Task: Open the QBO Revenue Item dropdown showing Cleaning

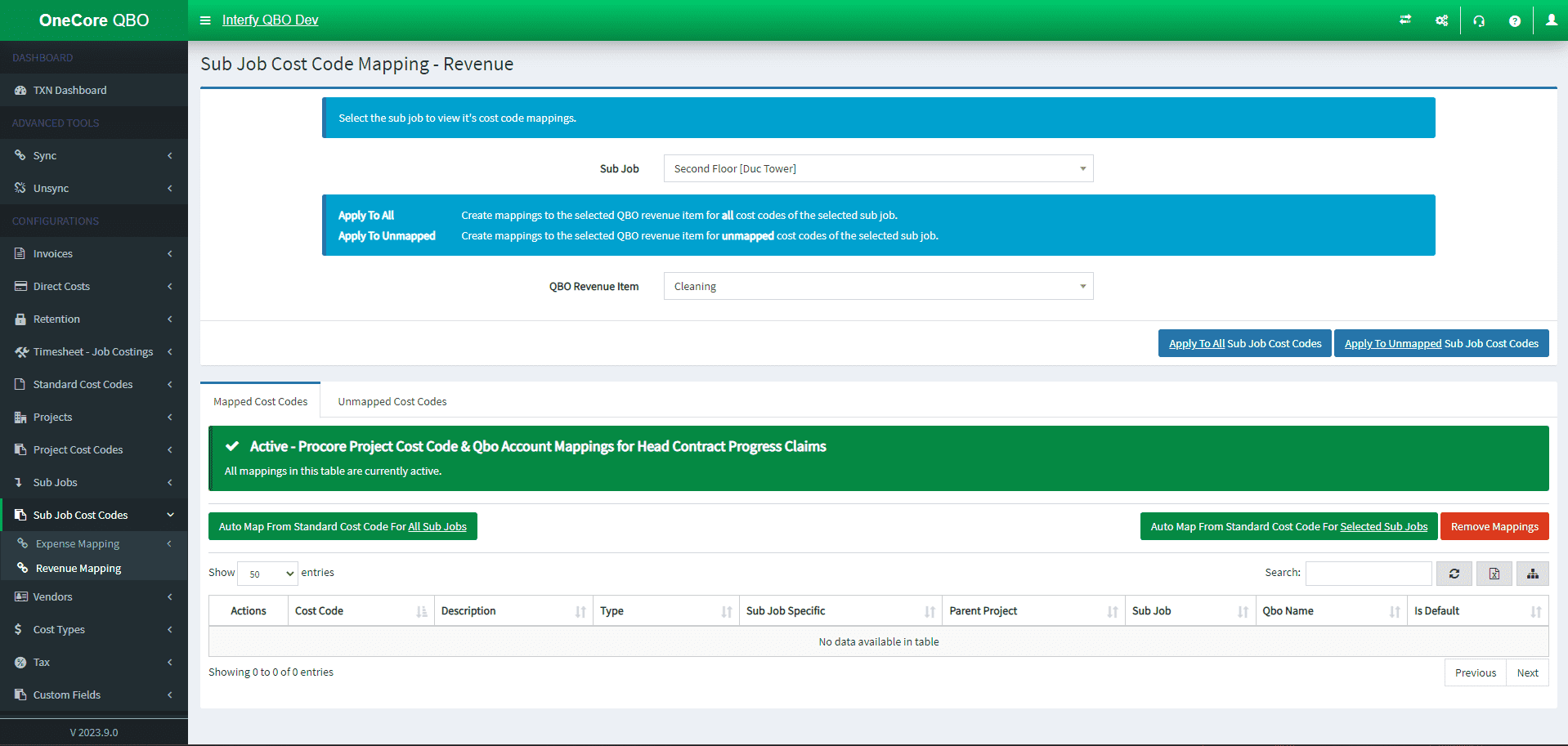Action: [877, 286]
